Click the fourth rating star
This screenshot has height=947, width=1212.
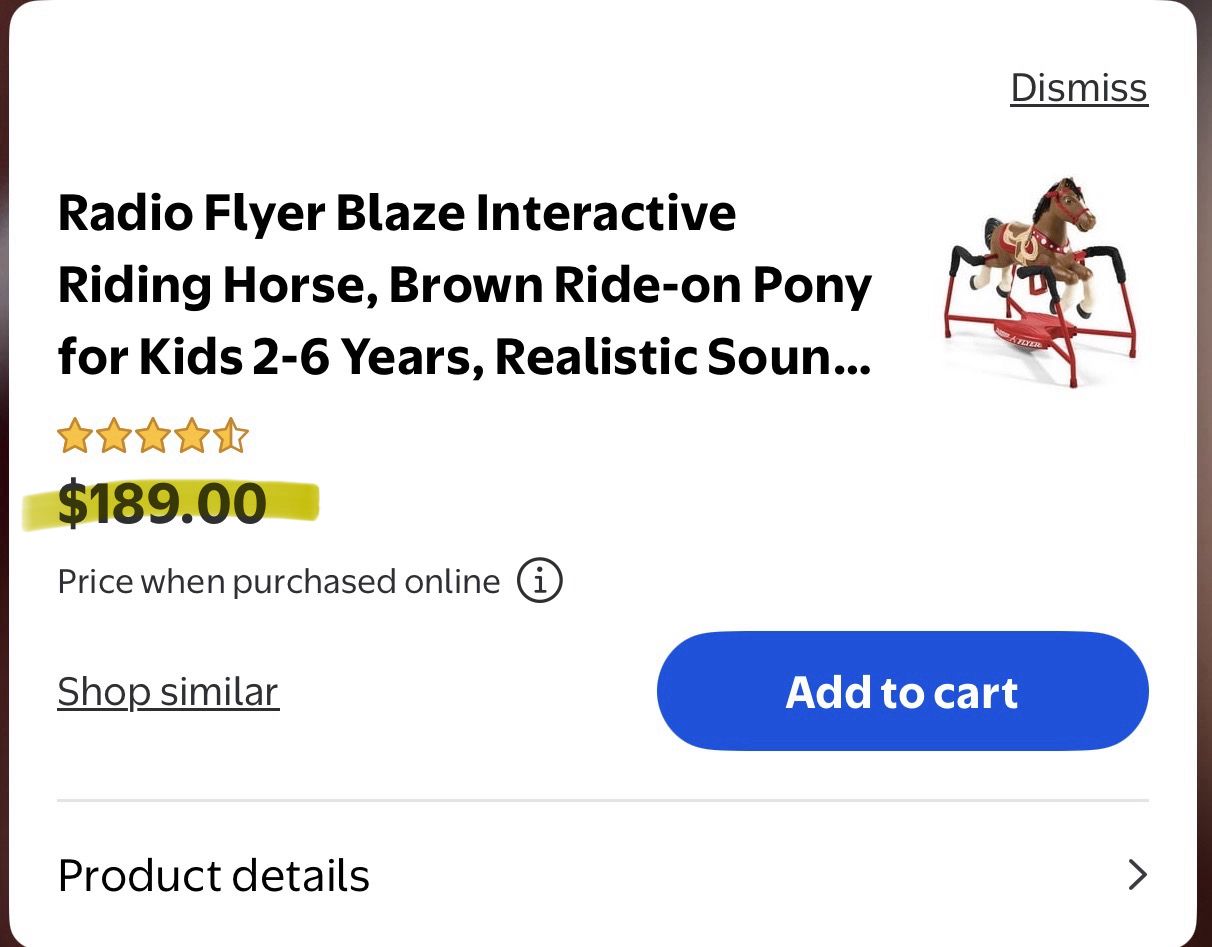(192, 437)
